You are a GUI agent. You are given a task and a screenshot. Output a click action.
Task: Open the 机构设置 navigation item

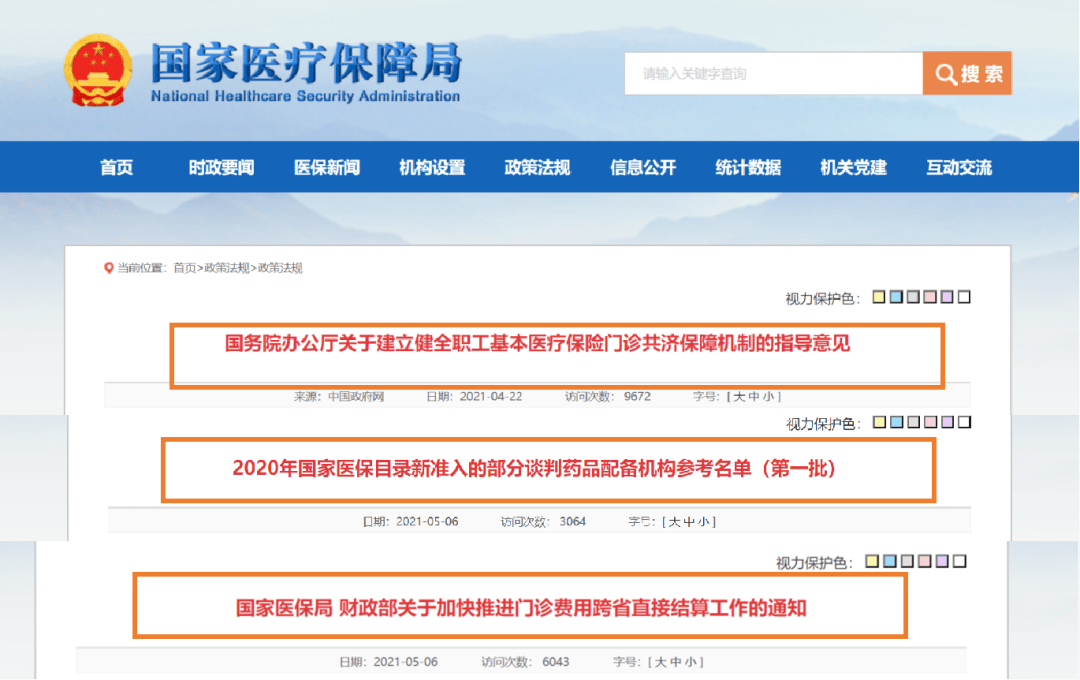(433, 167)
